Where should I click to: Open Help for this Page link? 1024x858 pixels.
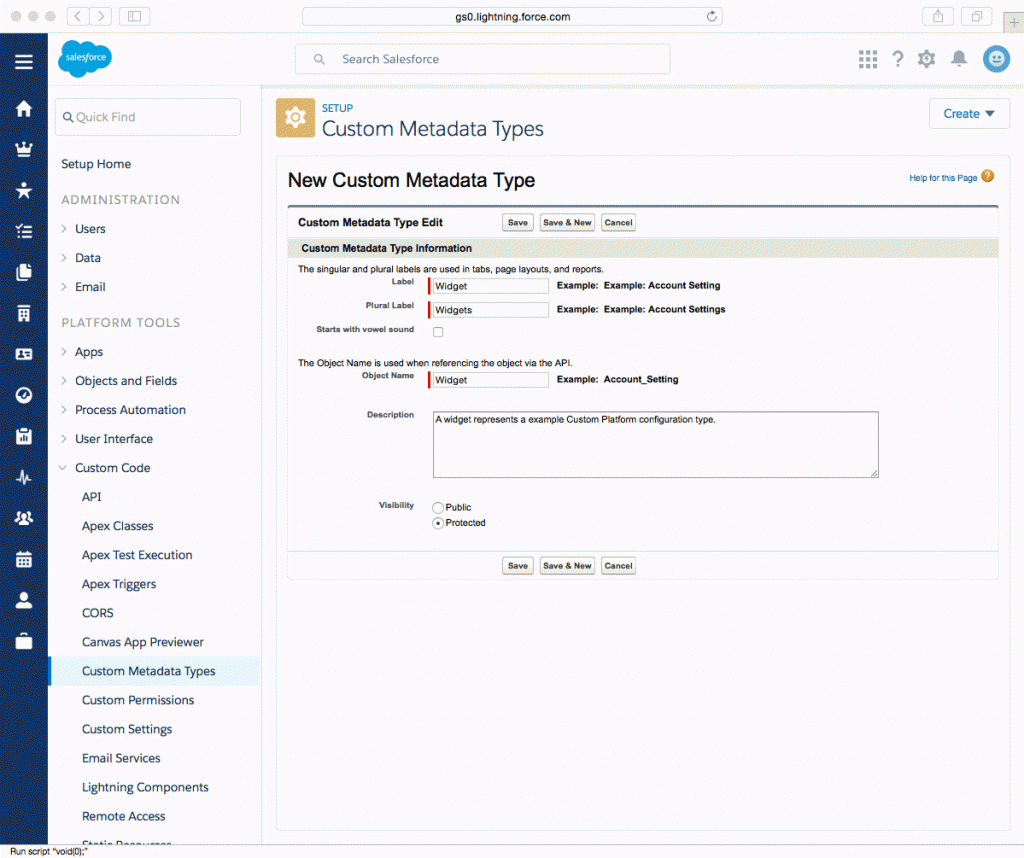pyautogui.click(x=943, y=178)
